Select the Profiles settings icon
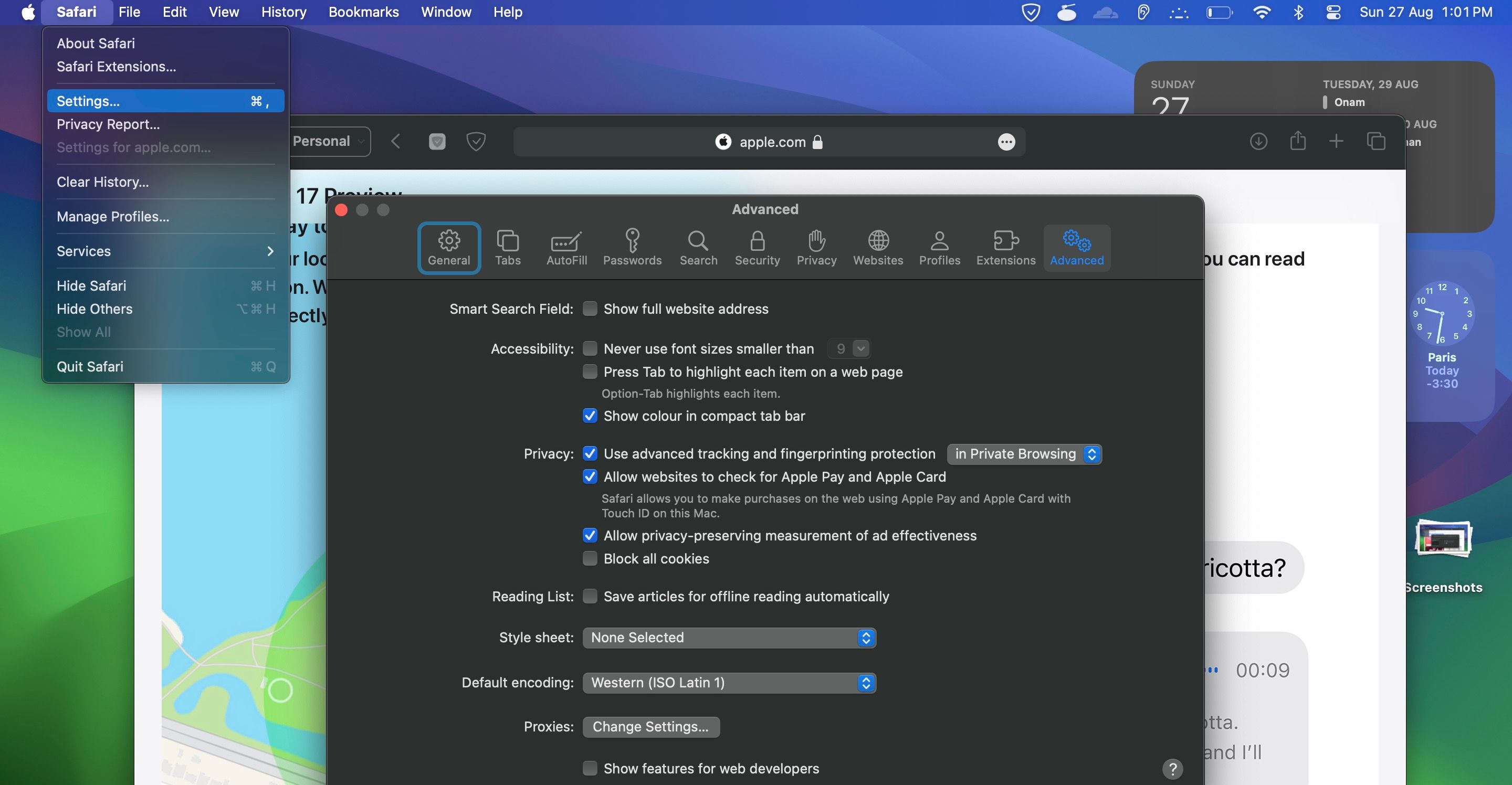1512x785 pixels. pyautogui.click(x=939, y=248)
